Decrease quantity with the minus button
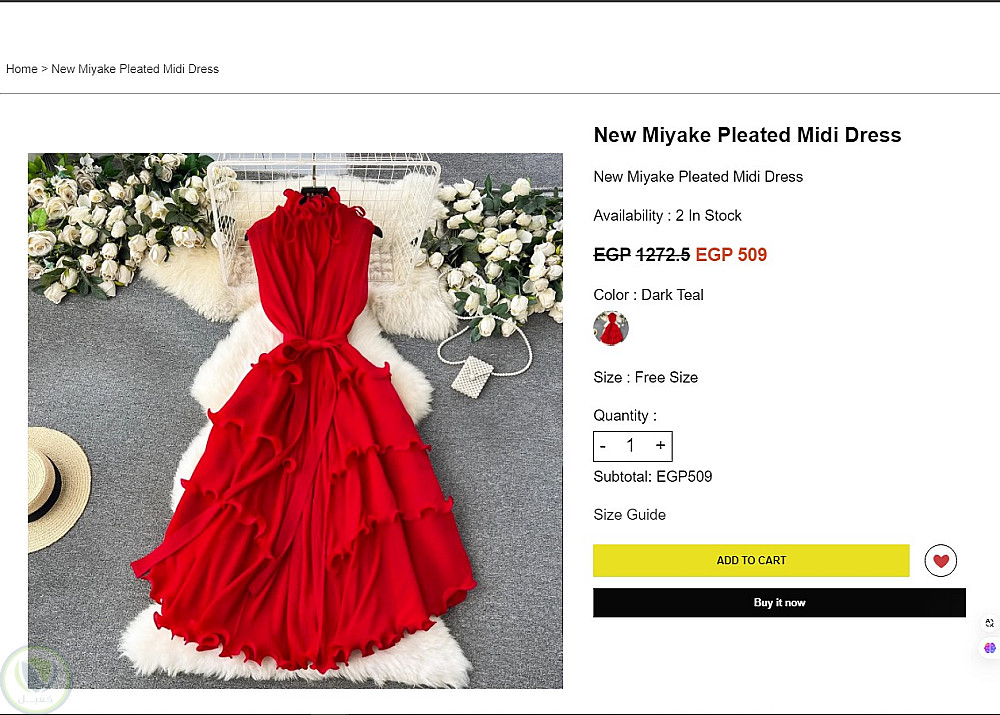This screenshot has height=715, width=1000. pyautogui.click(x=603, y=446)
